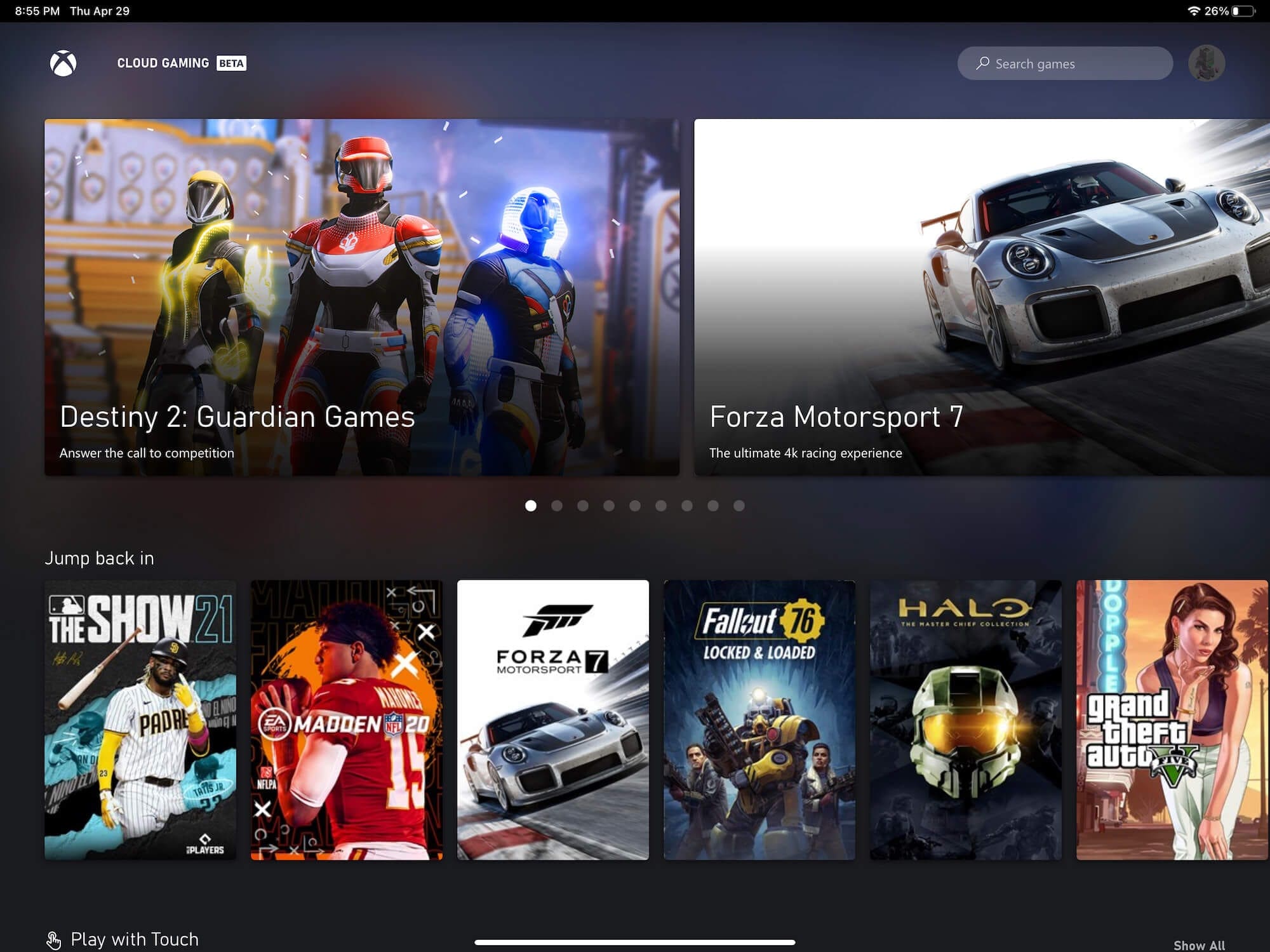Click the fifth carousel dot indicator
Viewport: 1270px width, 952px height.
634,505
